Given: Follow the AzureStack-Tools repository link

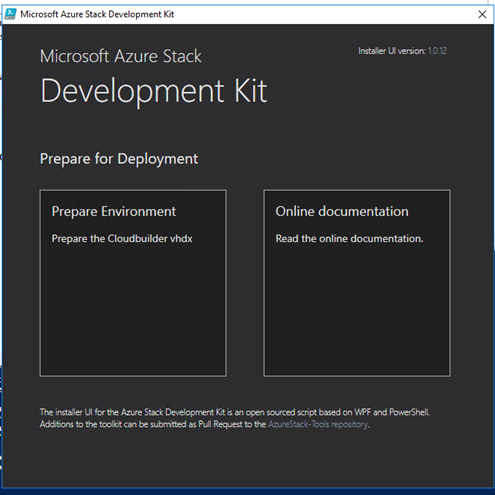Looking at the screenshot, I should 318,424.
